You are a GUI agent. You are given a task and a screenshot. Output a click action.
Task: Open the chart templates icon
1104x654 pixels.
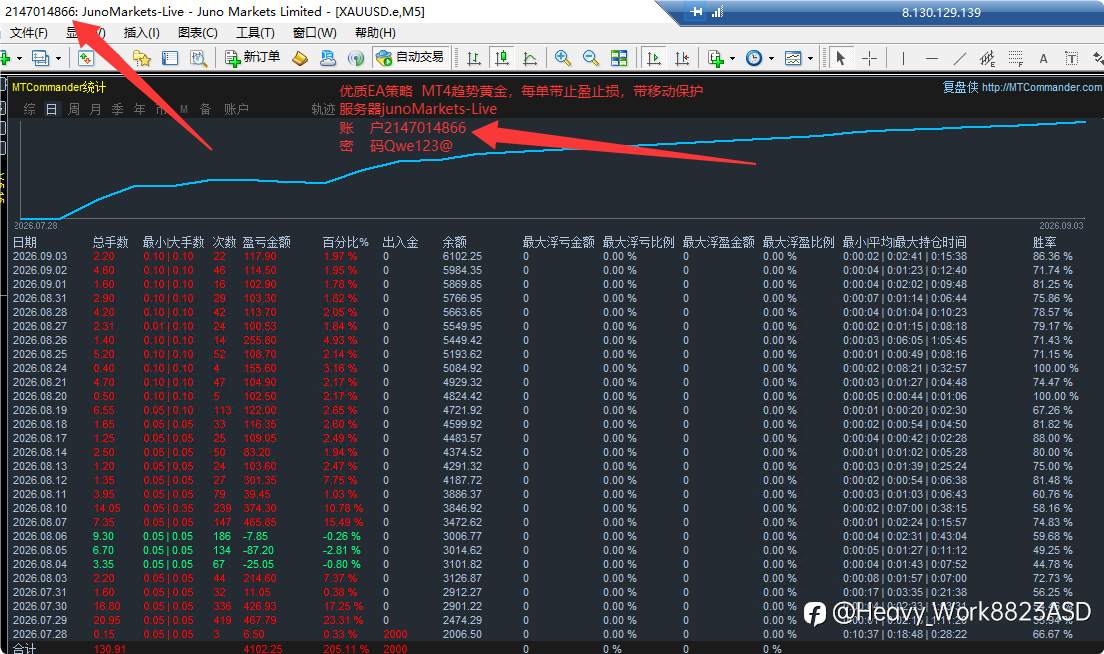(793, 58)
